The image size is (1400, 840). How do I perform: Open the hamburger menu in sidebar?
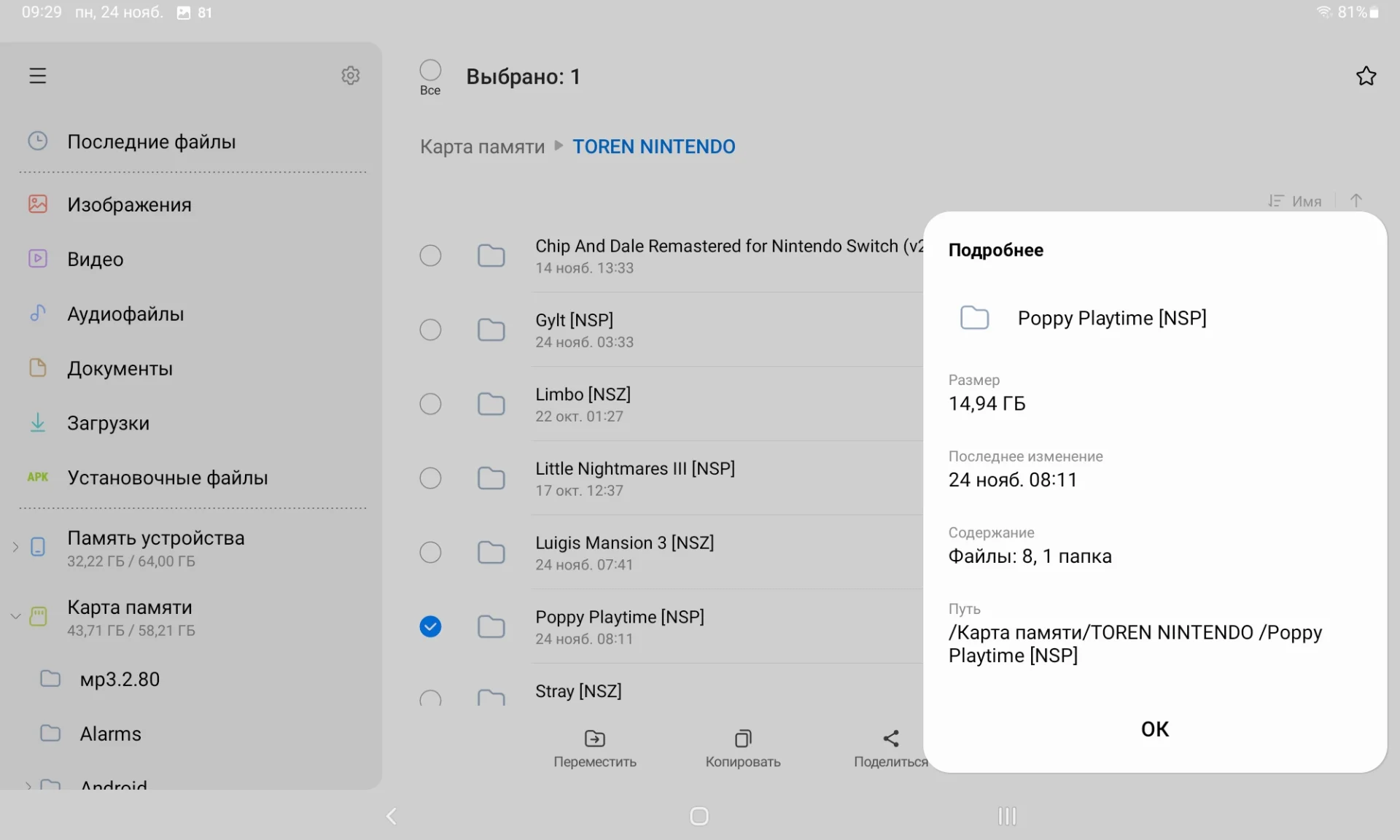(x=38, y=76)
